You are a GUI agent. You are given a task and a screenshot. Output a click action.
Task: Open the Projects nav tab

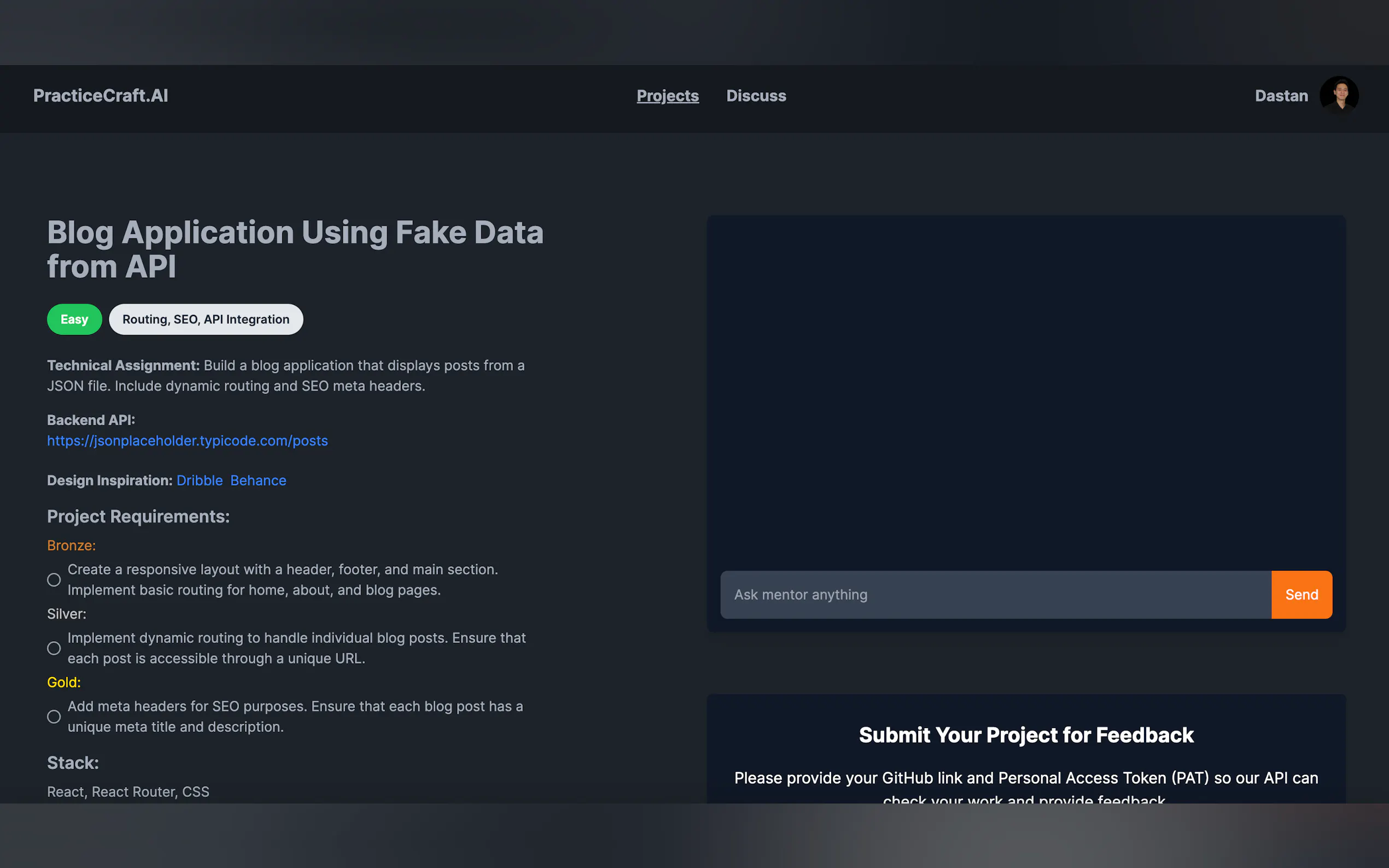pyautogui.click(x=667, y=96)
